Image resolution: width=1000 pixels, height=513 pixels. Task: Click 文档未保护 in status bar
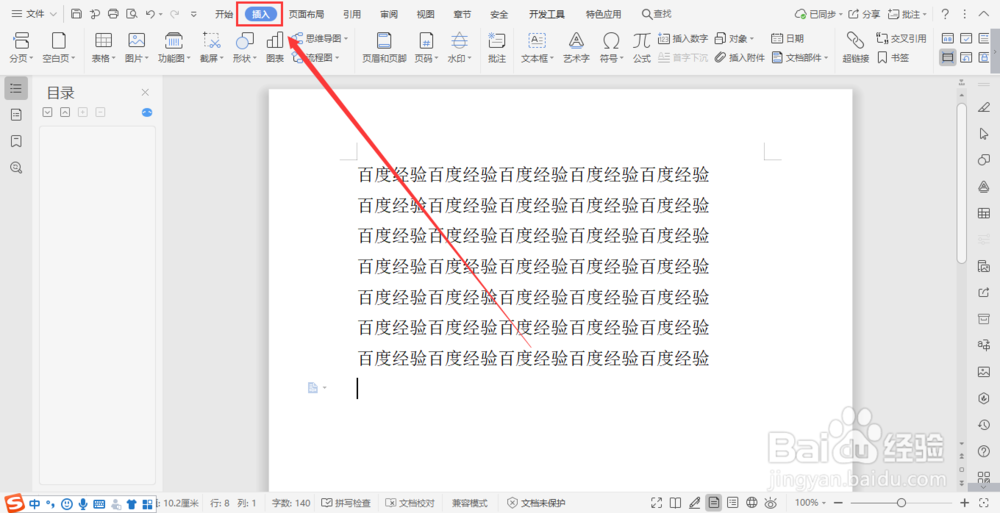pyautogui.click(x=536, y=503)
